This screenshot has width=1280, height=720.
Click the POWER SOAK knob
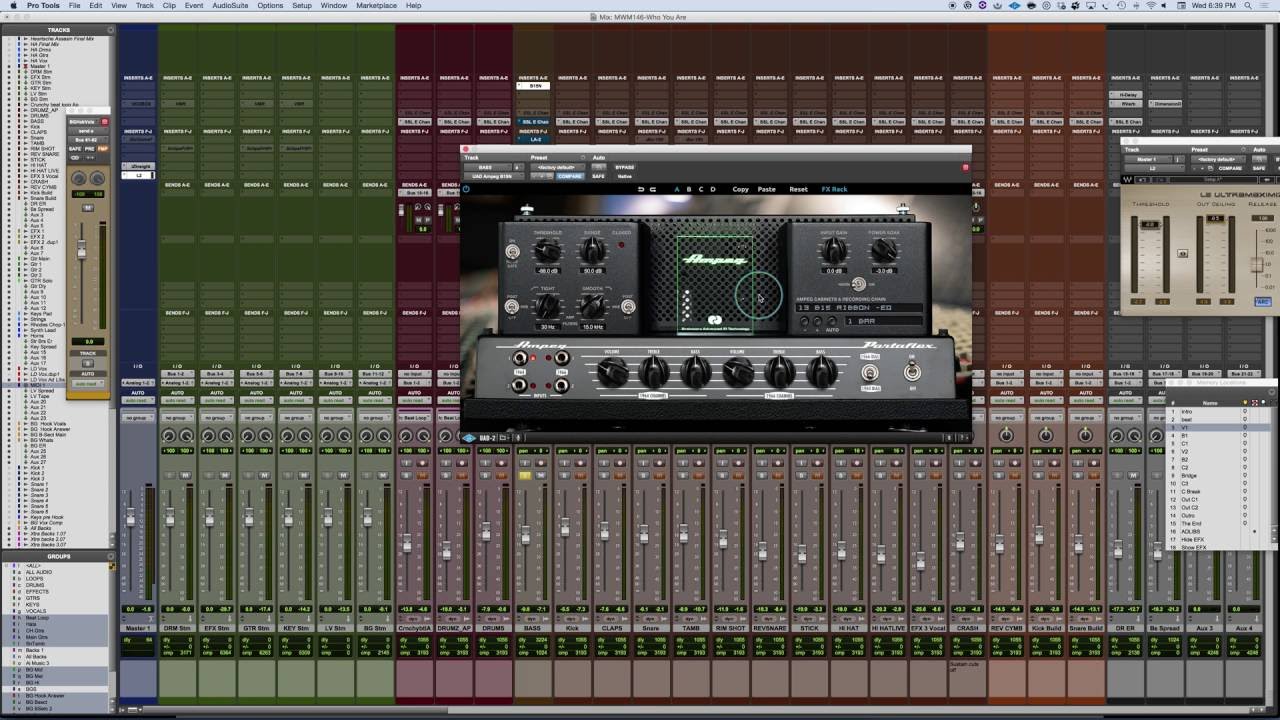click(884, 250)
